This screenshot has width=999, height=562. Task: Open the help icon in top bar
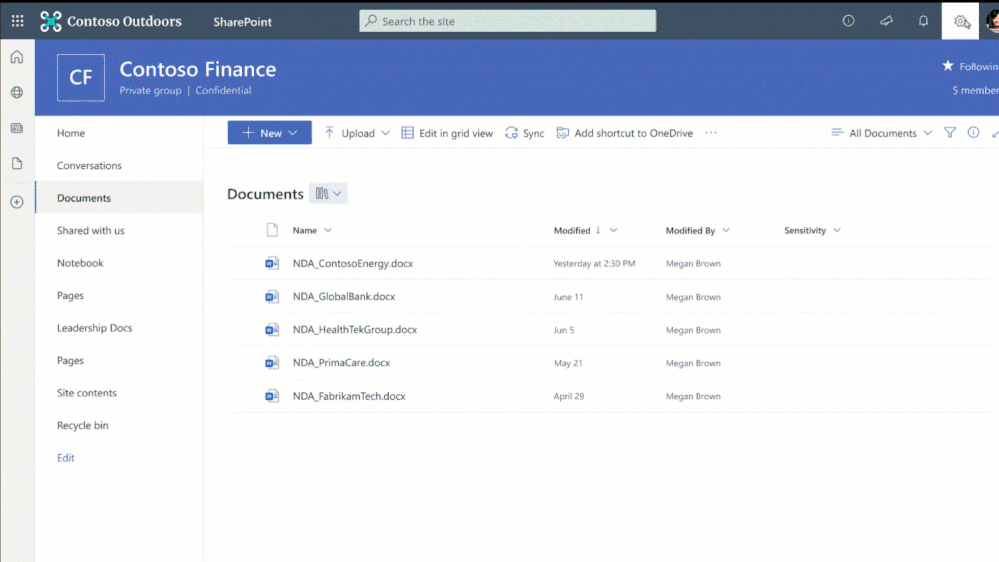click(848, 21)
